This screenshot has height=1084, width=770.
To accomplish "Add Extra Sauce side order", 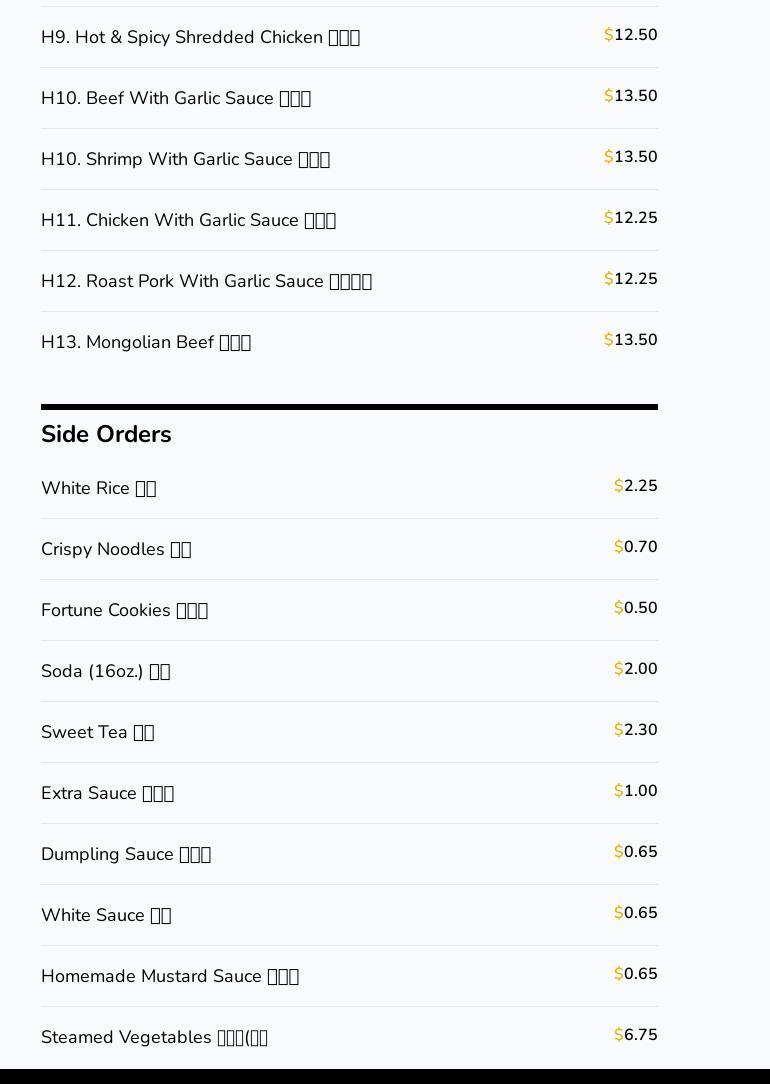I will (107, 793).
